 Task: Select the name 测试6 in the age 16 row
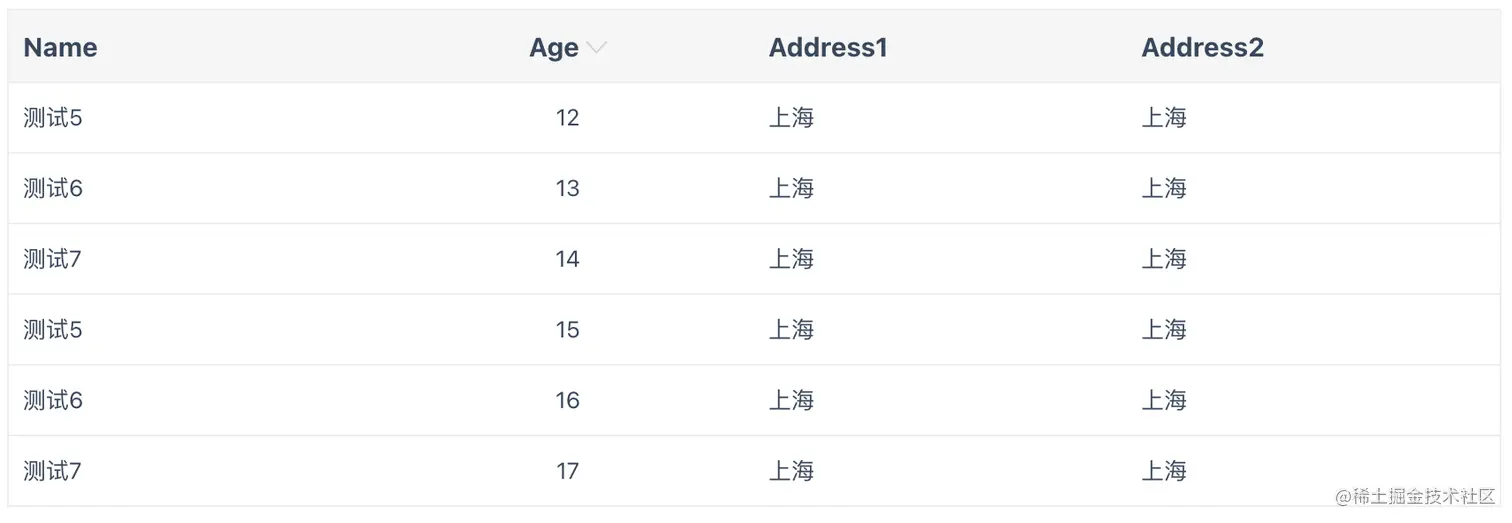pyautogui.click(x=53, y=401)
